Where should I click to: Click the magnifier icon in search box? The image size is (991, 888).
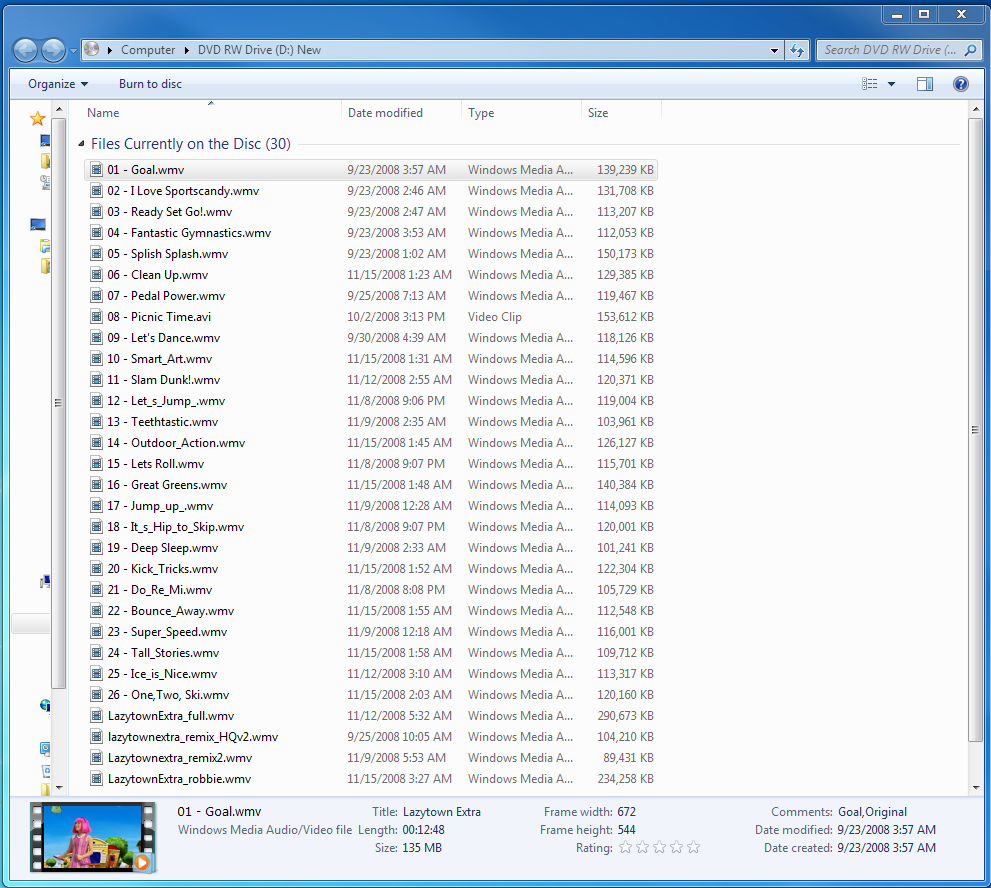[x=971, y=50]
